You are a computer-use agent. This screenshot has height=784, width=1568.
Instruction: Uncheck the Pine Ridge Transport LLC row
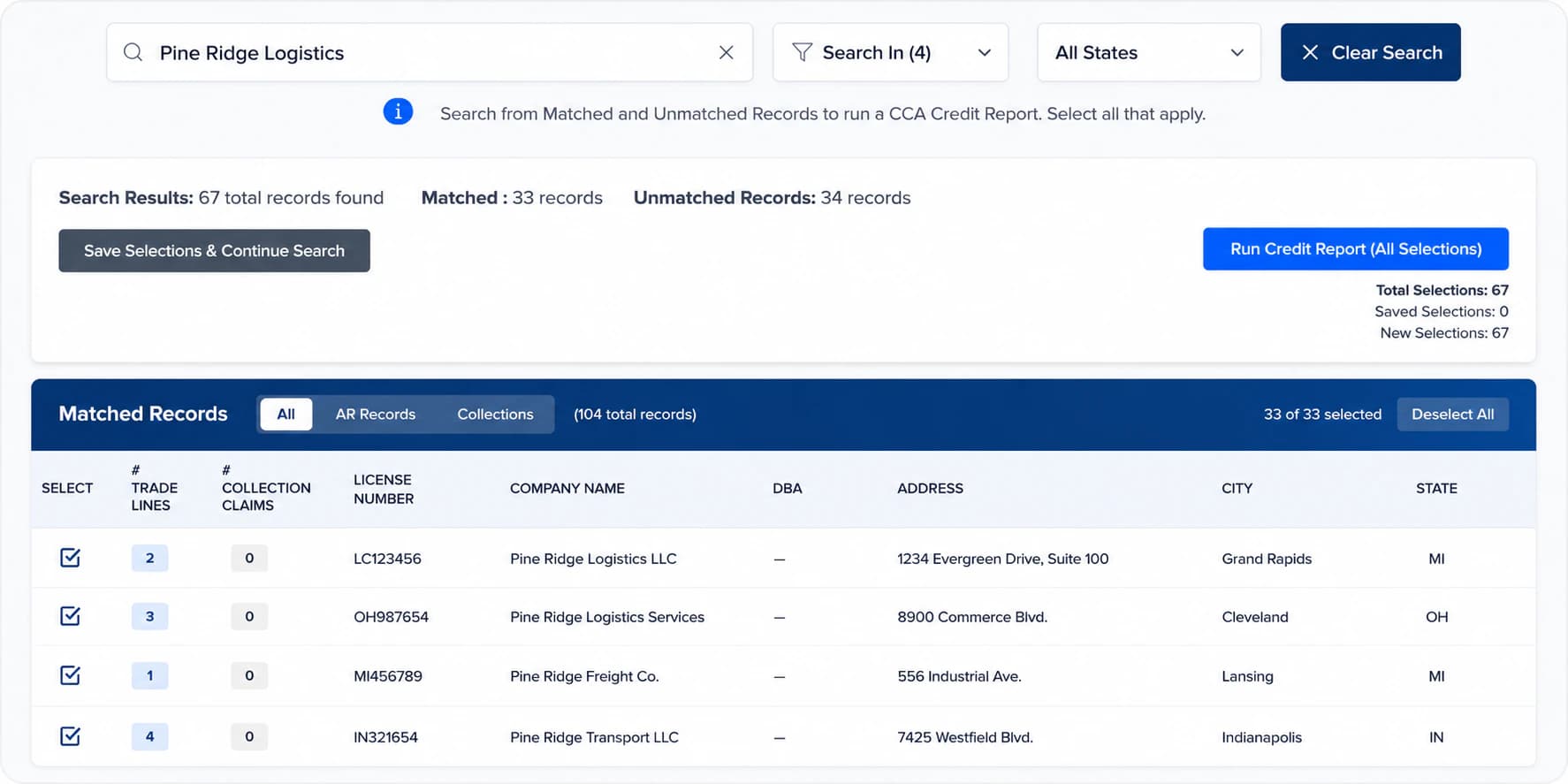[70, 736]
